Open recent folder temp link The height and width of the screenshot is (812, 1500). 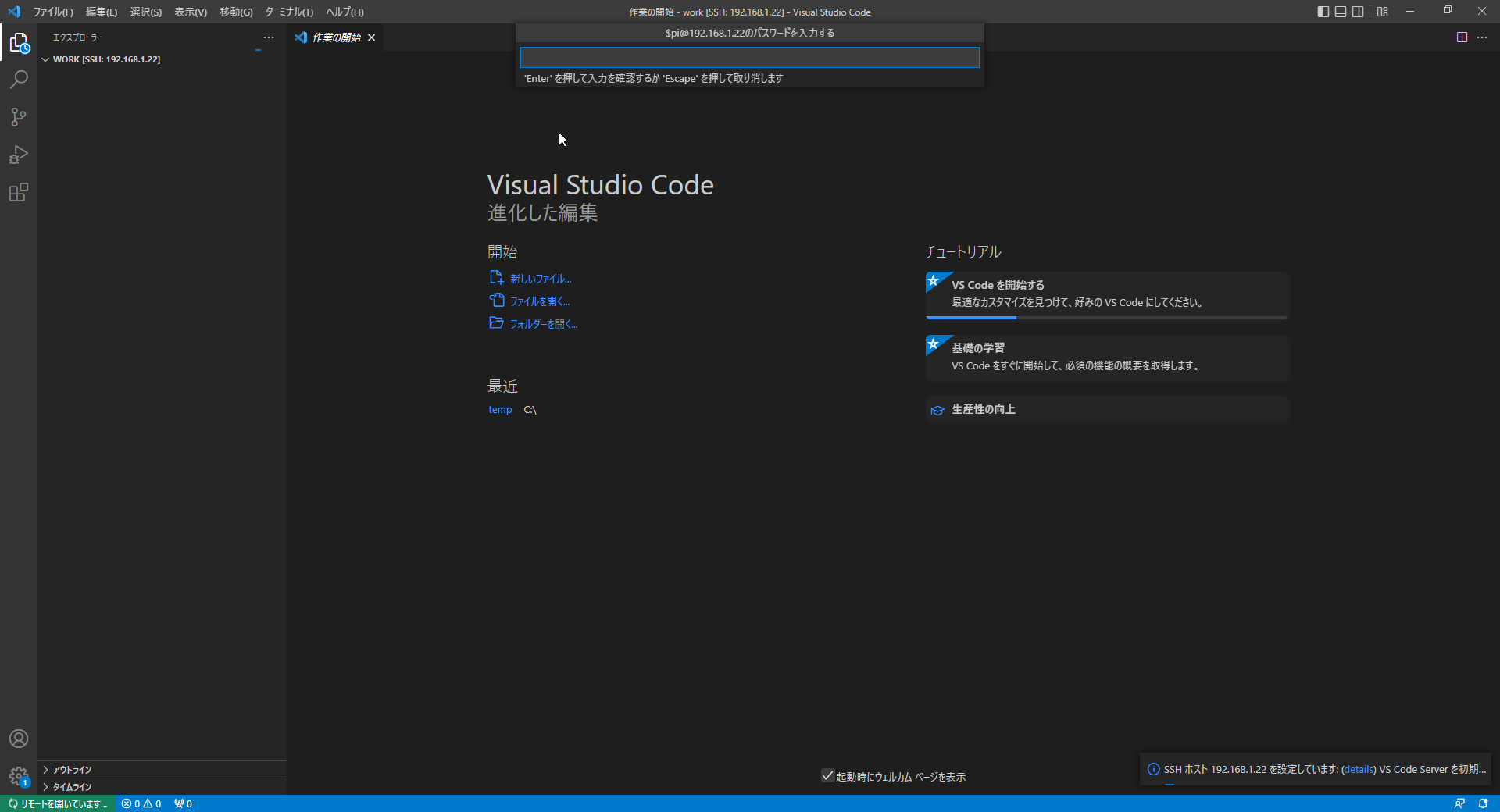(500, 410)
